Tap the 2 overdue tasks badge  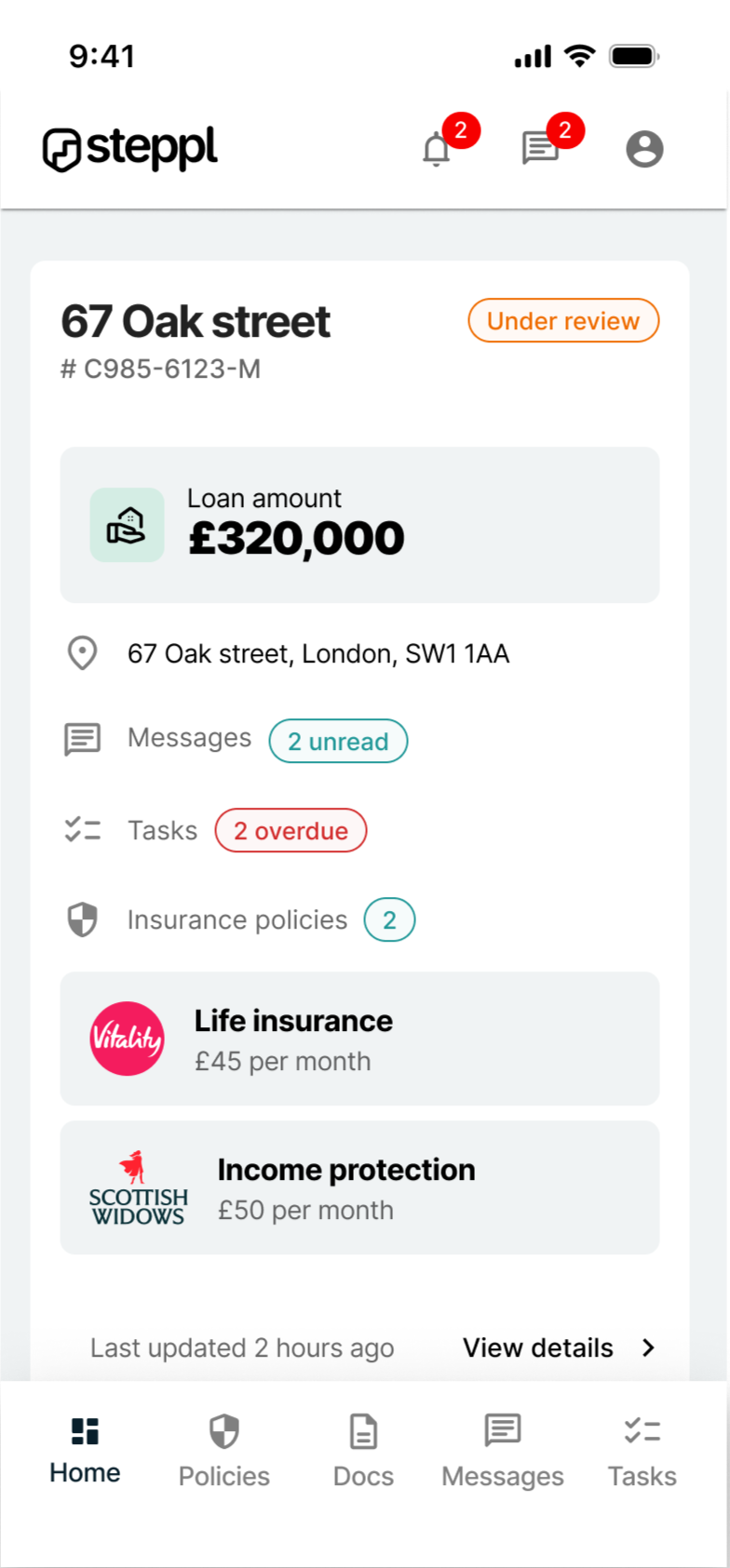pos(291,831)
